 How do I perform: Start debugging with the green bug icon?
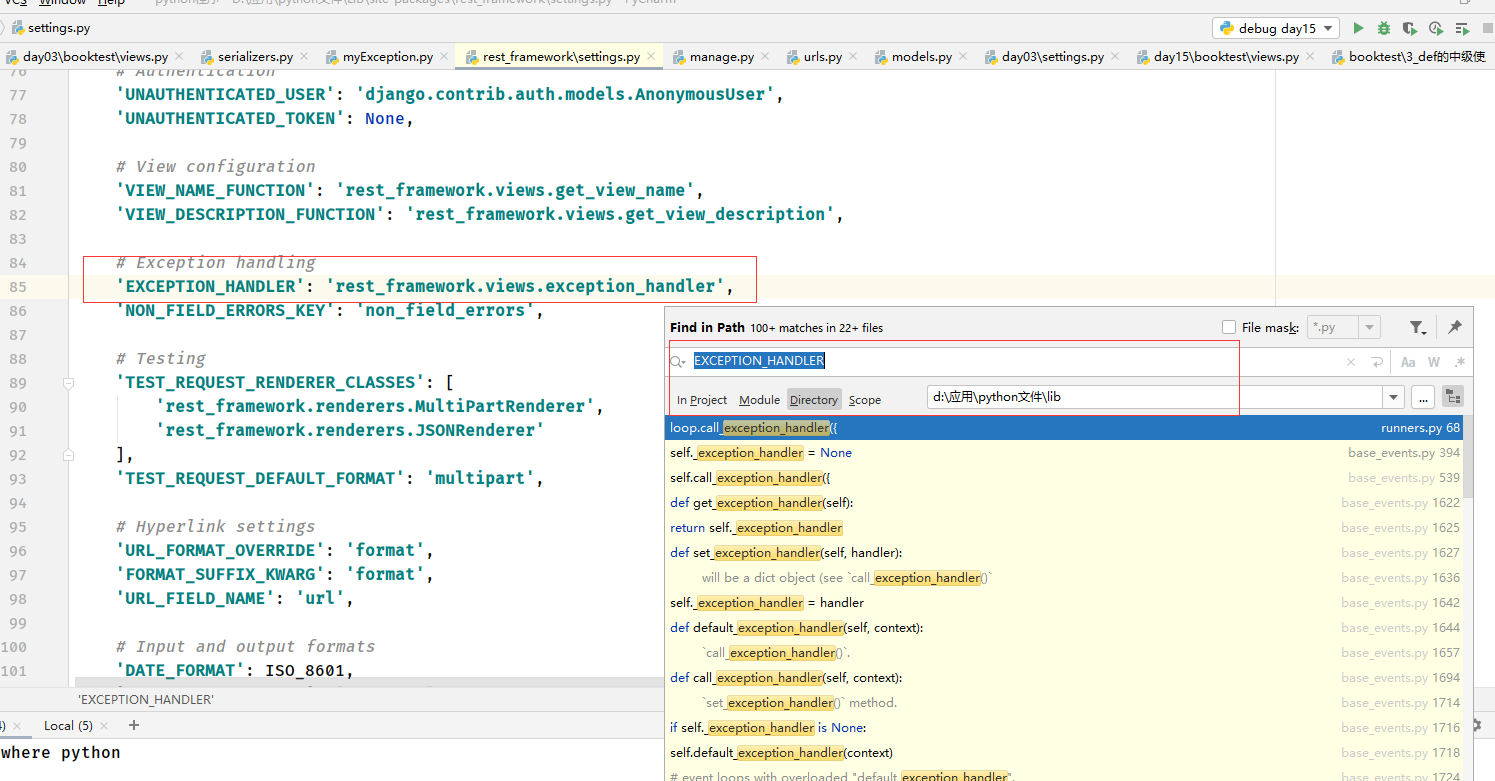point(1384,28)
